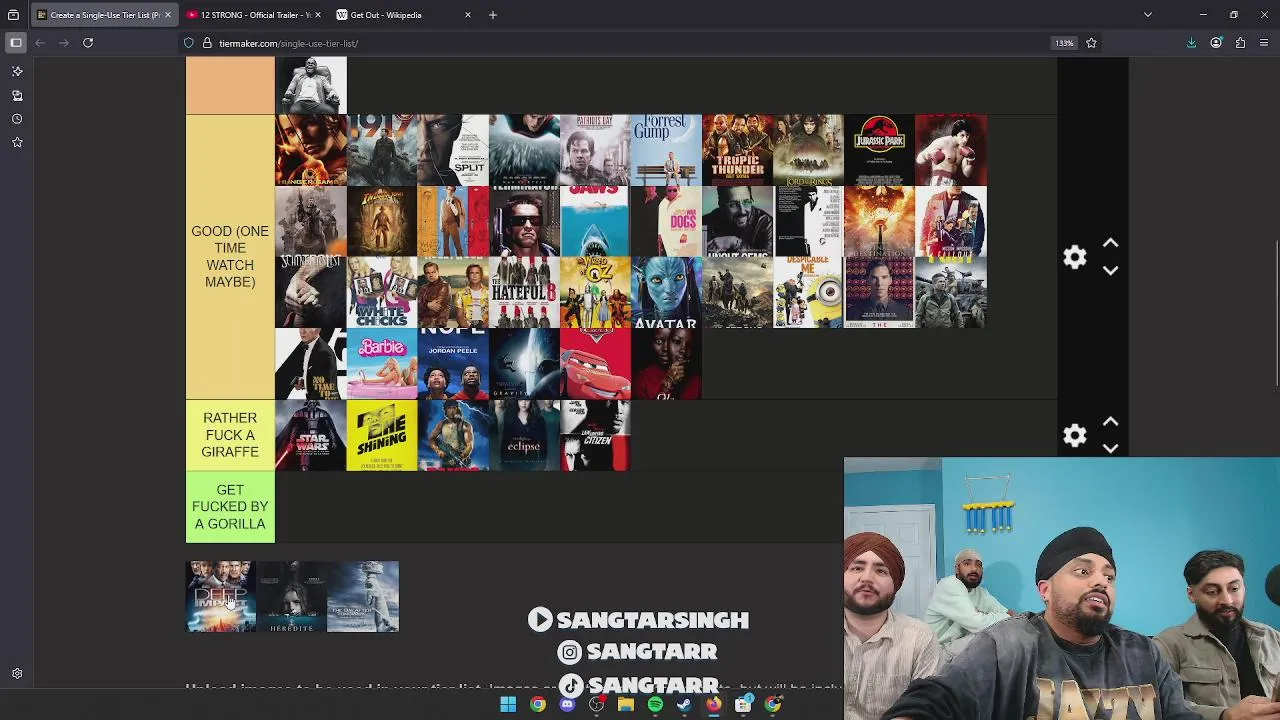Open OBS Studio from the taskbar

tap(596, 705)
